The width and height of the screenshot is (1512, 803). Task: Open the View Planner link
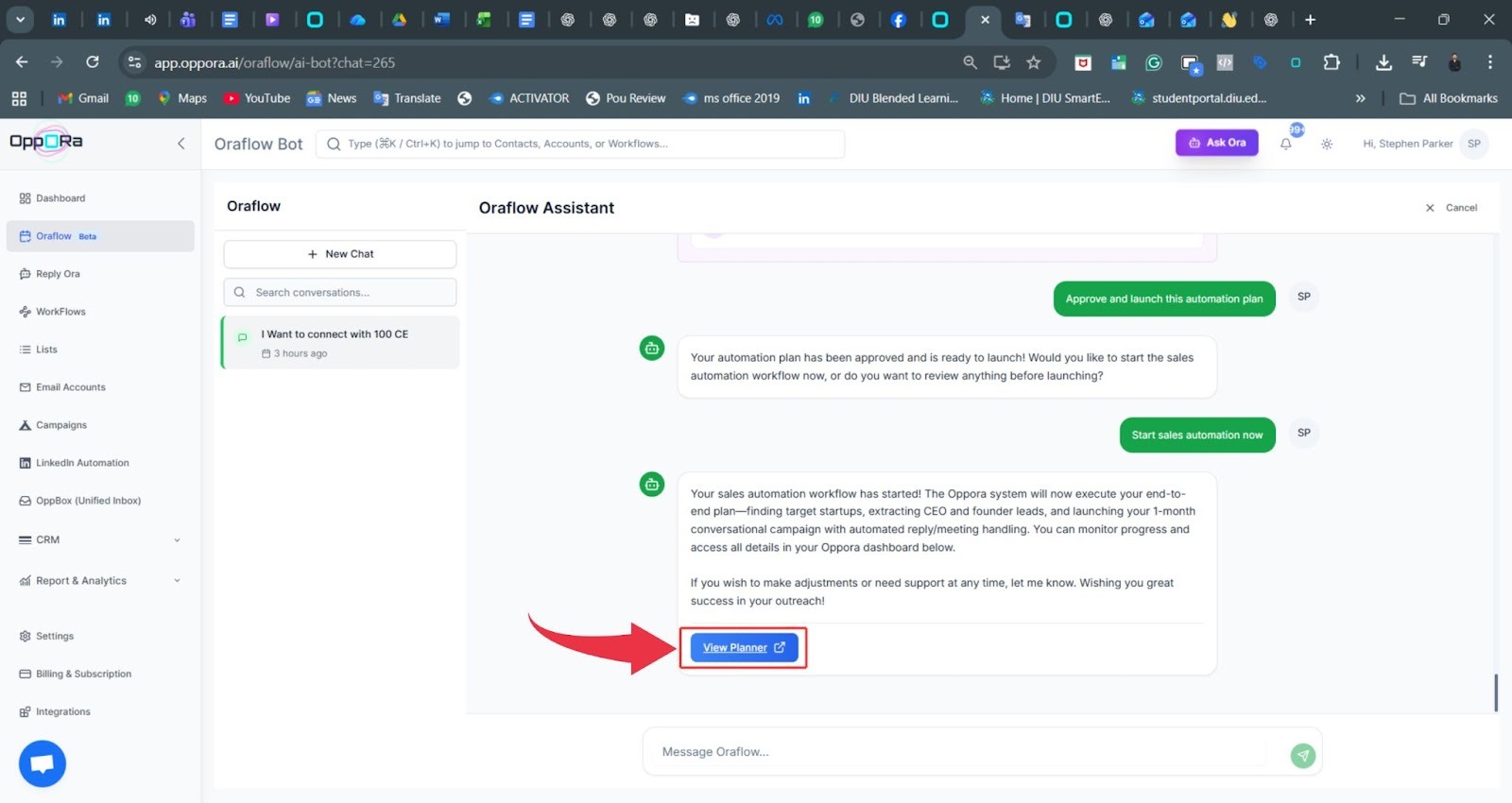click(x=744, y=648)
